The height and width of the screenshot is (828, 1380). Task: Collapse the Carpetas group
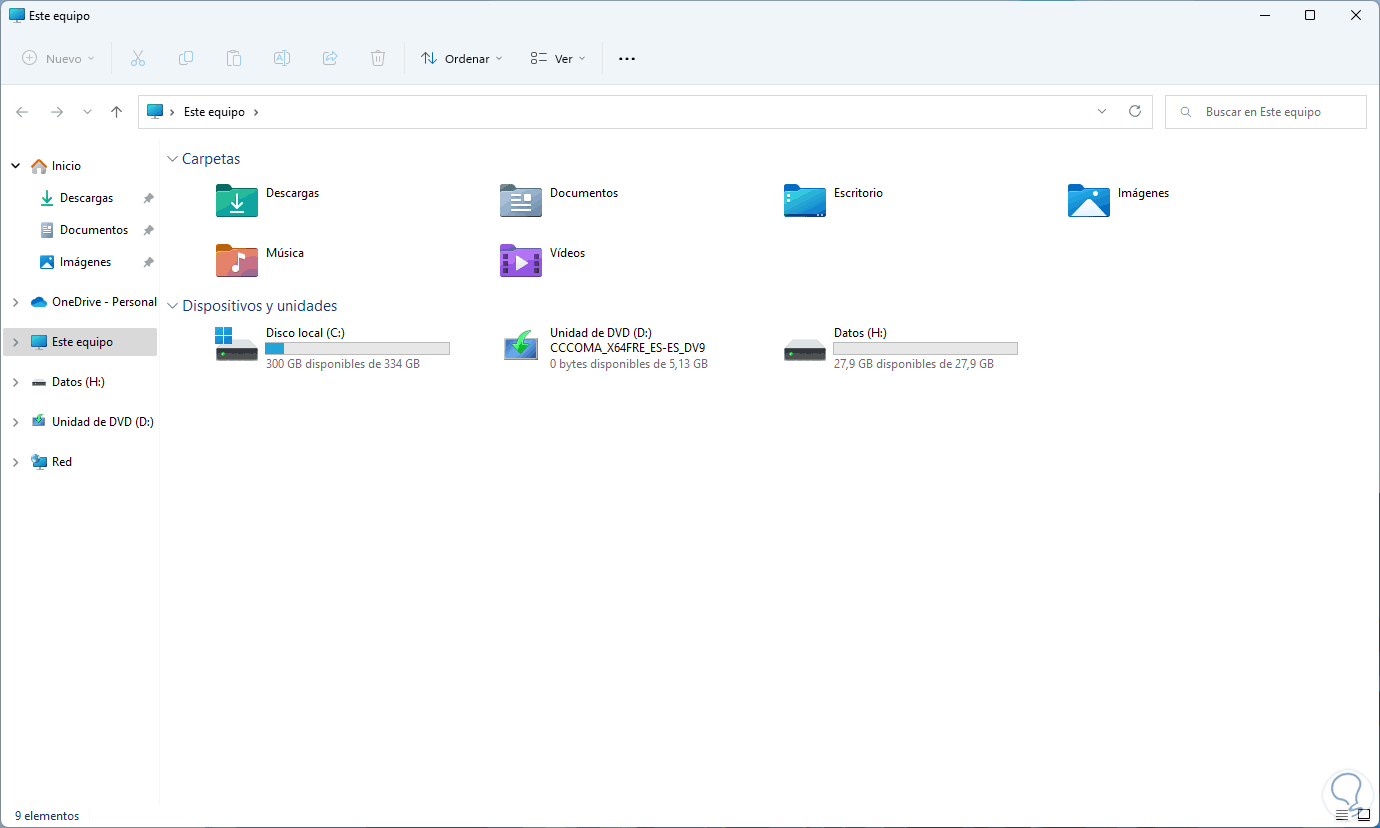(x=173, y=159)
